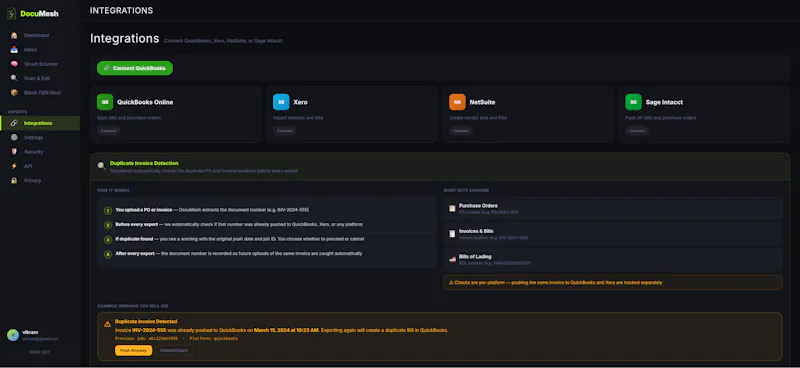Go to Inbox in sidebar

[40, 50]
